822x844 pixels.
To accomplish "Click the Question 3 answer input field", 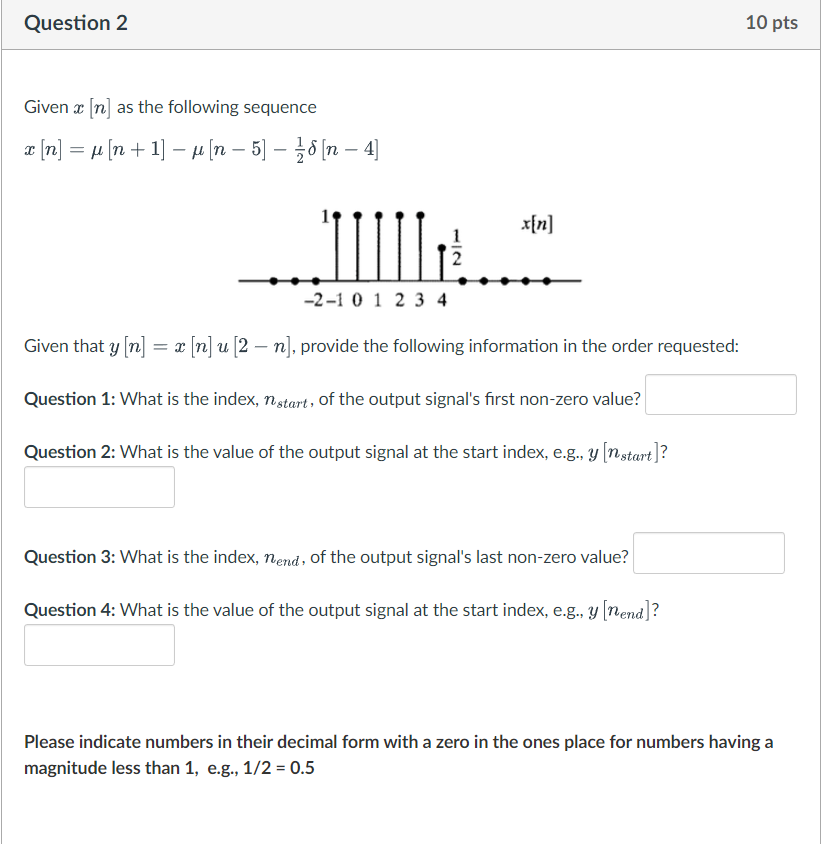I will click(708, 552).
